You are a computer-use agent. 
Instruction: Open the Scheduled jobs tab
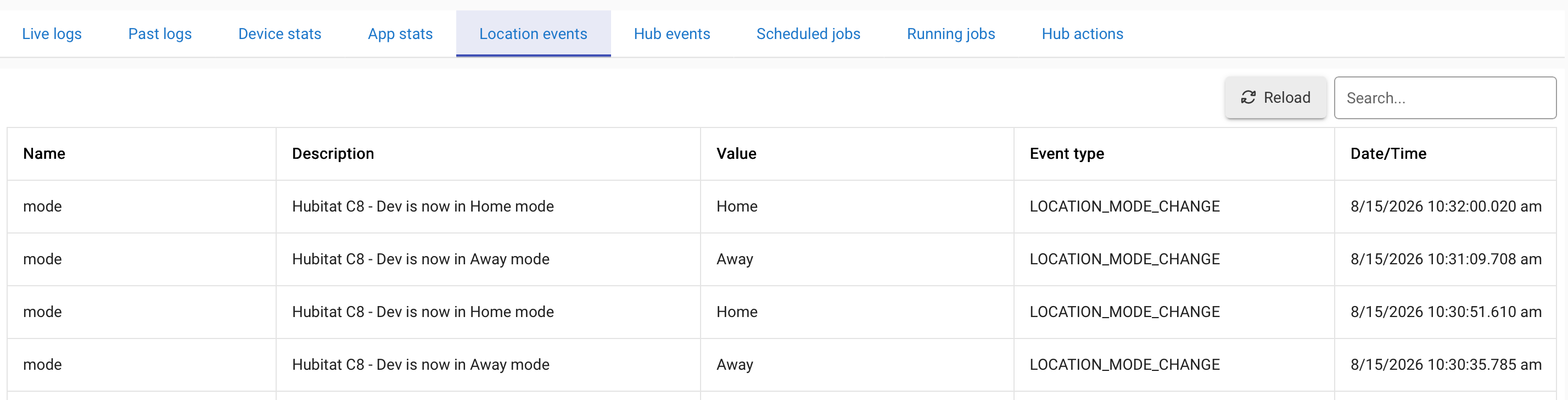808,34
